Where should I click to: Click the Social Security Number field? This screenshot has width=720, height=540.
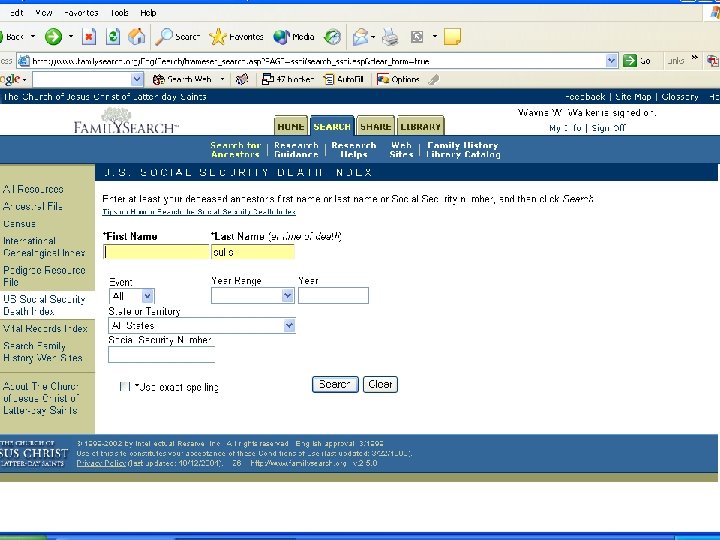[x=161, y=354]
